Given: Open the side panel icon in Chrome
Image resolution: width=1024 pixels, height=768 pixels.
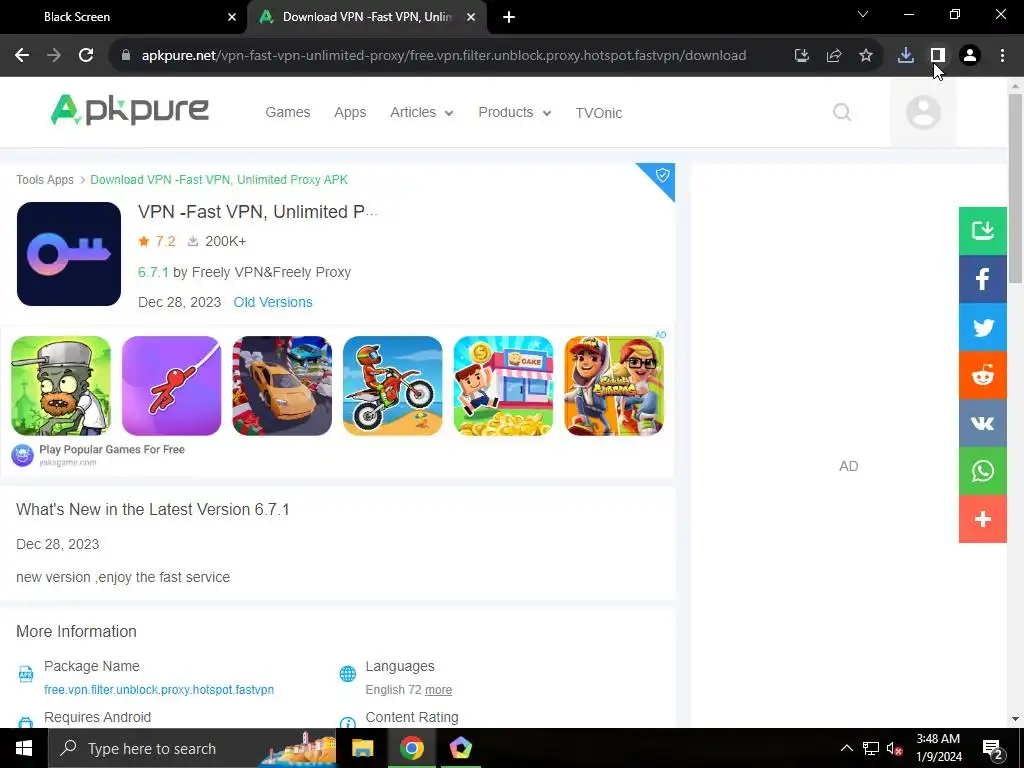Looking at the screenshot, I should pyautogui.click(x=938, y=56).
